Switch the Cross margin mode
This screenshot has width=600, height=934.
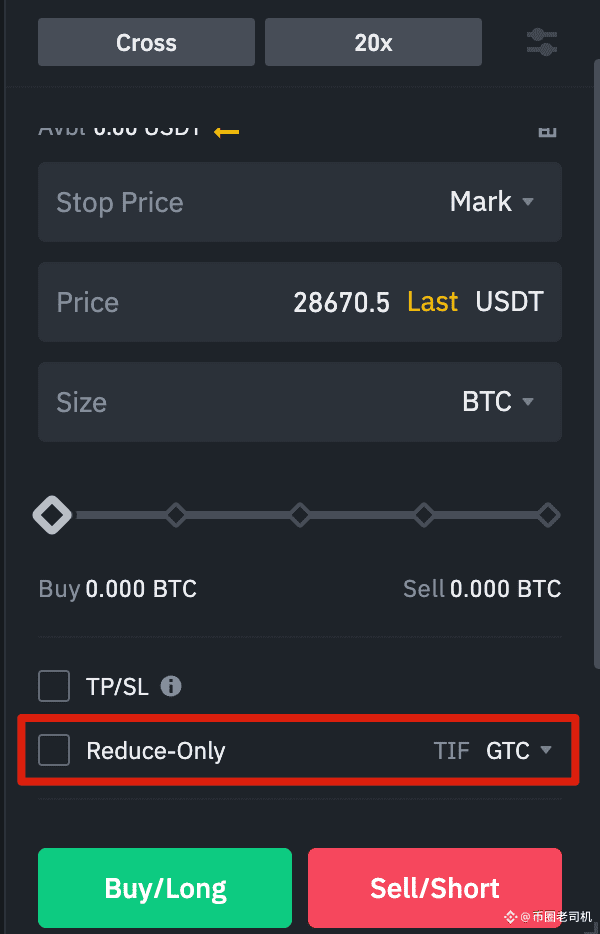coord(147,42)
